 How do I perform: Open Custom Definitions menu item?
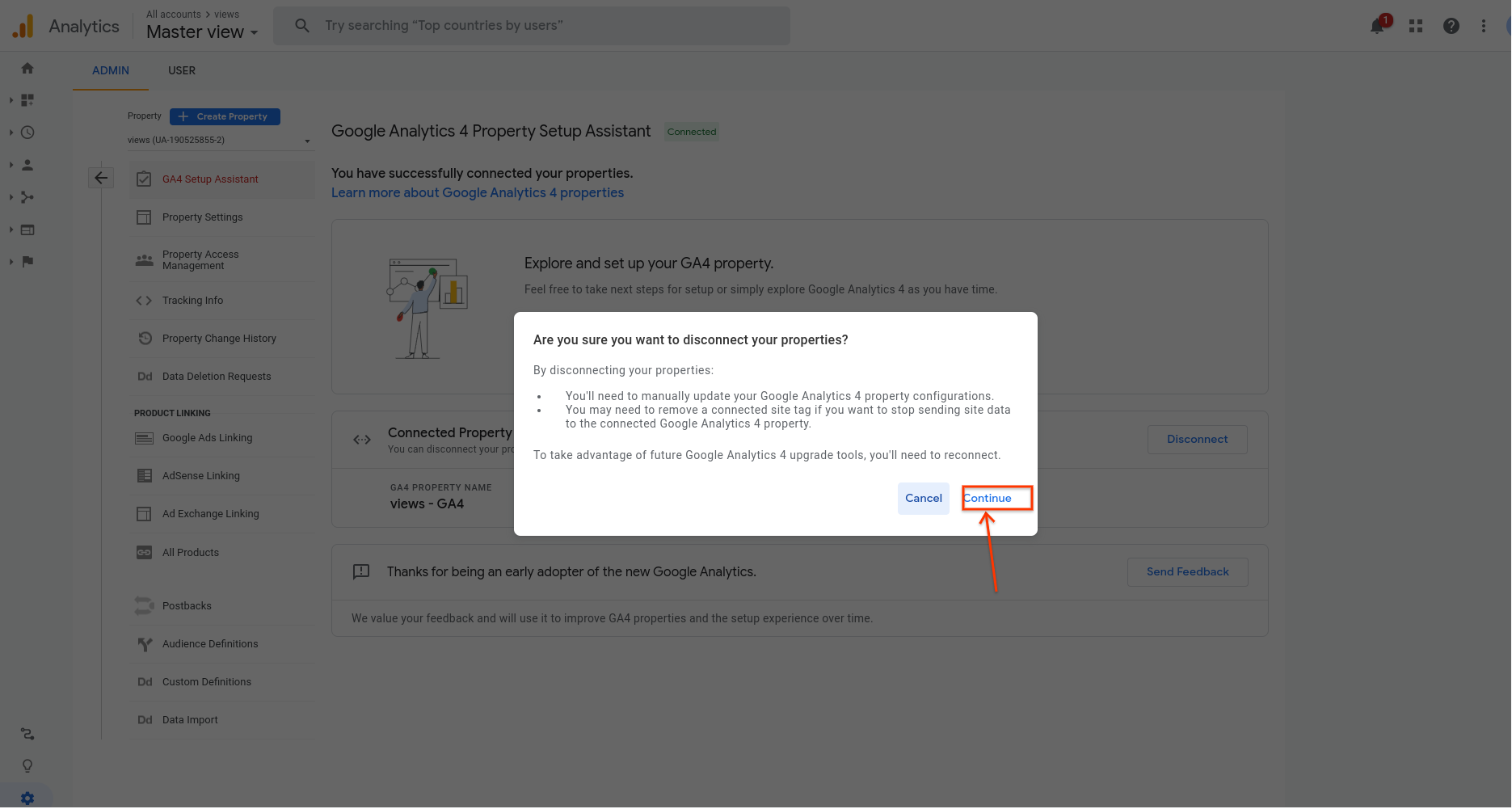[x=221, y=682]
